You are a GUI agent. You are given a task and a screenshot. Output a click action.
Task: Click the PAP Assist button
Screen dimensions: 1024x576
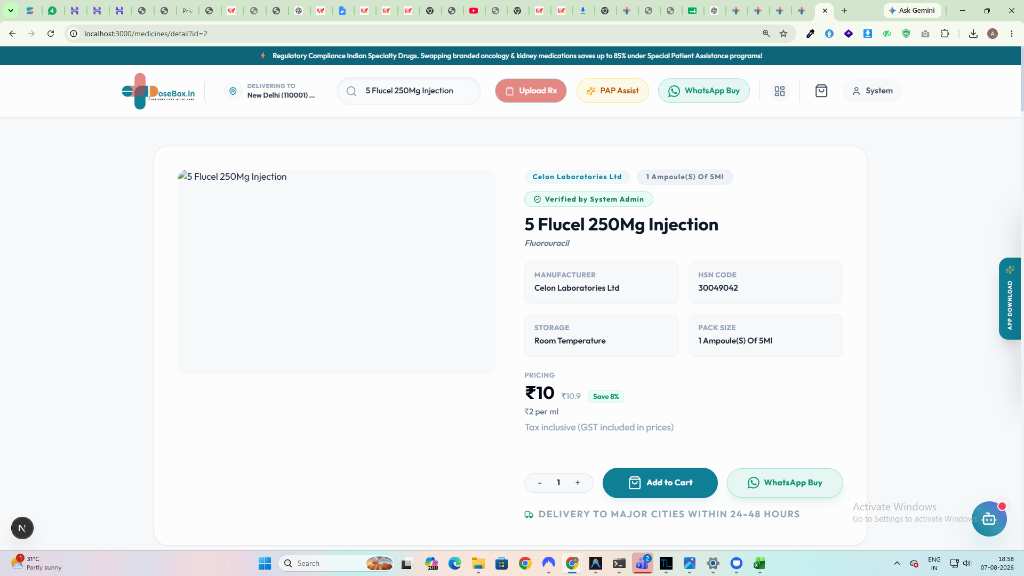click(x=613, y=91)
